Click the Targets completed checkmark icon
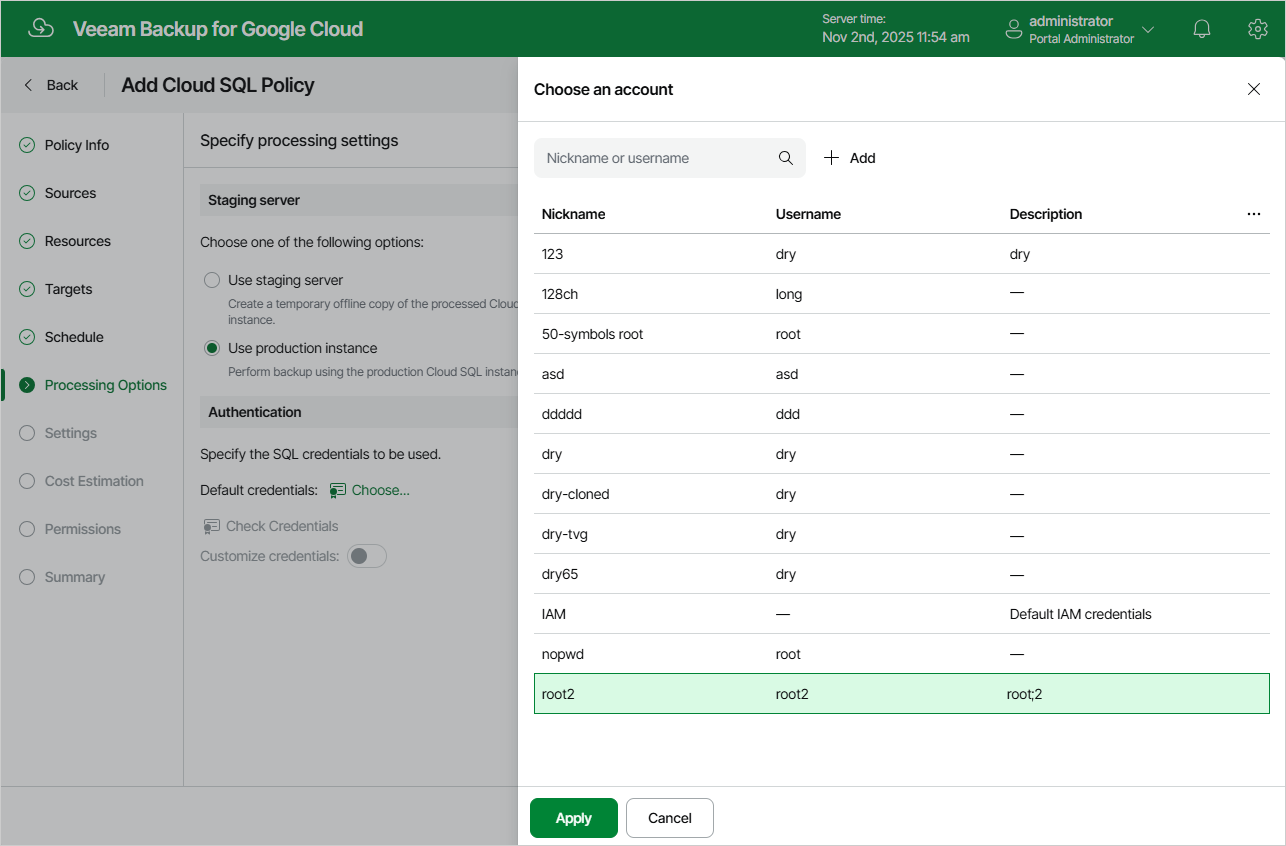 click(27, 289)
